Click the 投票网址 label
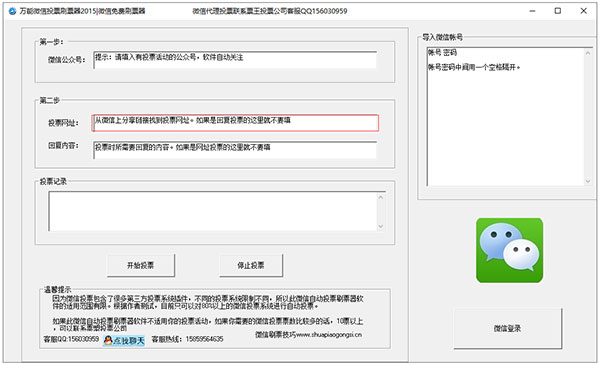Image resolution: width=600 pixels, height=365 pixels. click(x=63, y=123)
